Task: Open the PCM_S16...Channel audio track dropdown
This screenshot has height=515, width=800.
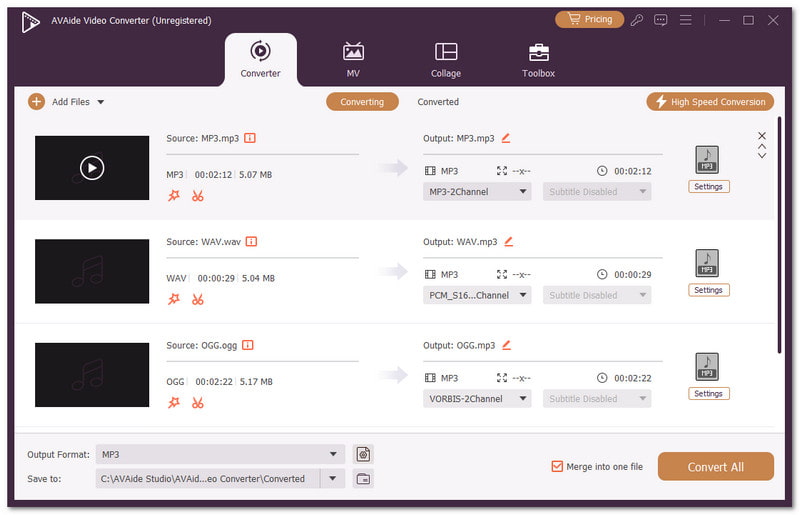Action: click(477, 295)
